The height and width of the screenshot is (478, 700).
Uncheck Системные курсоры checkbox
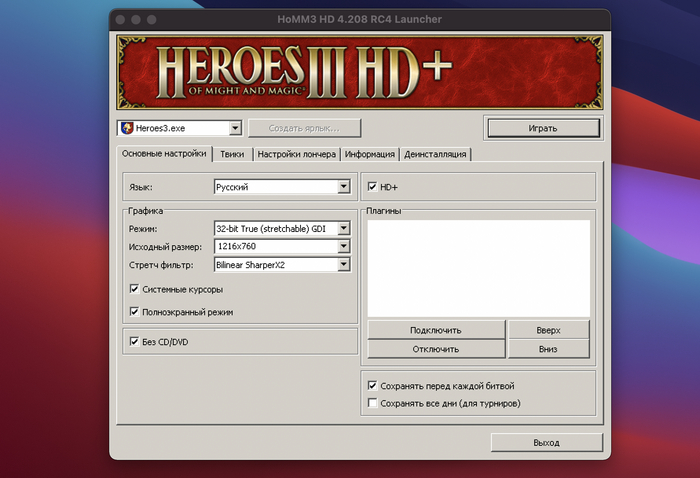134,289
